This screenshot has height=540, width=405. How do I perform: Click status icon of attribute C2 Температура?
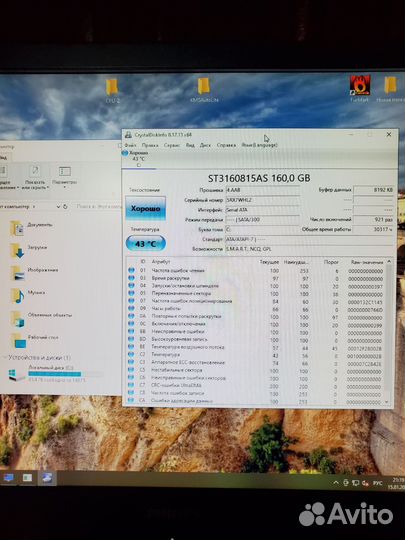[131, 354]
